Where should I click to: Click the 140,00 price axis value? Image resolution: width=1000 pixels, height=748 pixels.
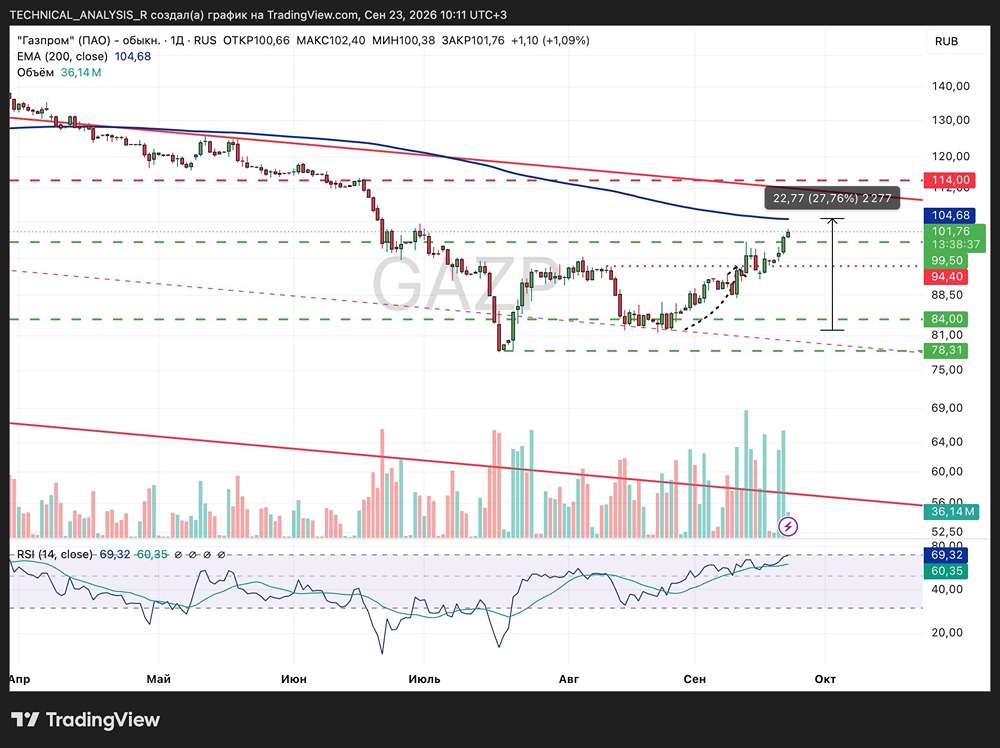pyautogui.click(x=950, y=86)
